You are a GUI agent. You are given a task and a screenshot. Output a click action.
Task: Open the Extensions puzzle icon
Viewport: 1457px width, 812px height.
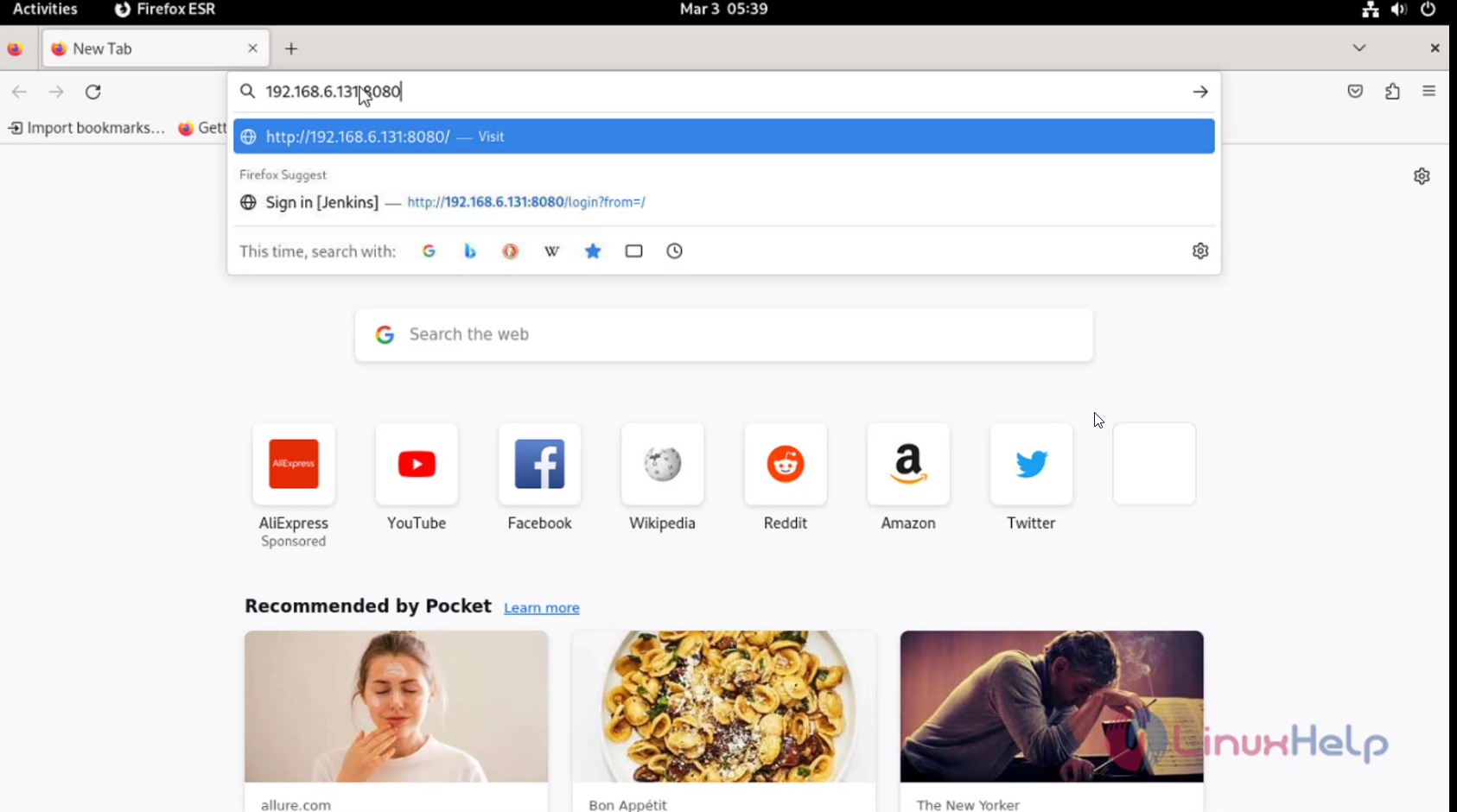point(1392,92)
